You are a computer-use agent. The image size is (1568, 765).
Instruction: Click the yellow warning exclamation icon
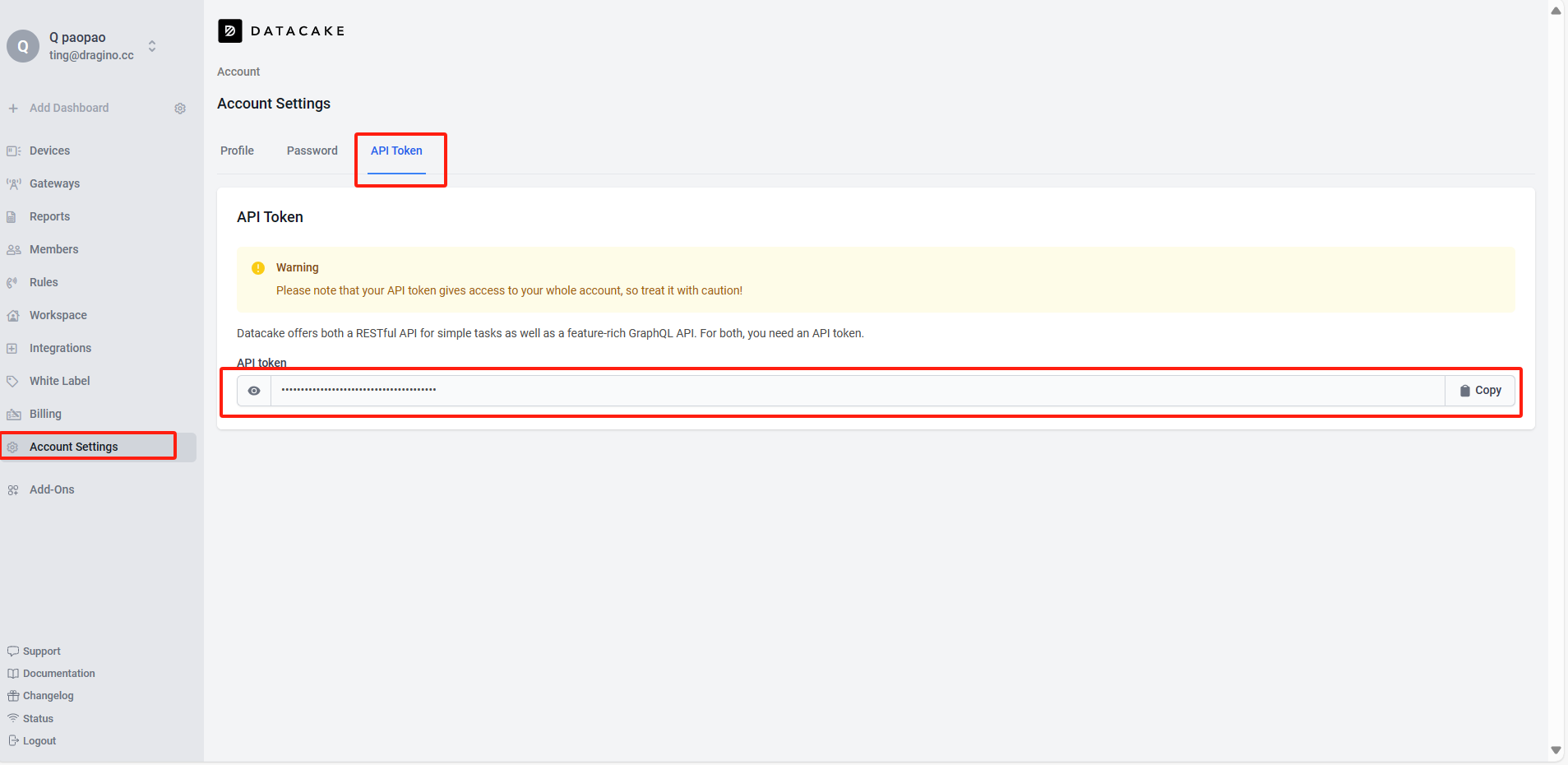click(258, 267)
